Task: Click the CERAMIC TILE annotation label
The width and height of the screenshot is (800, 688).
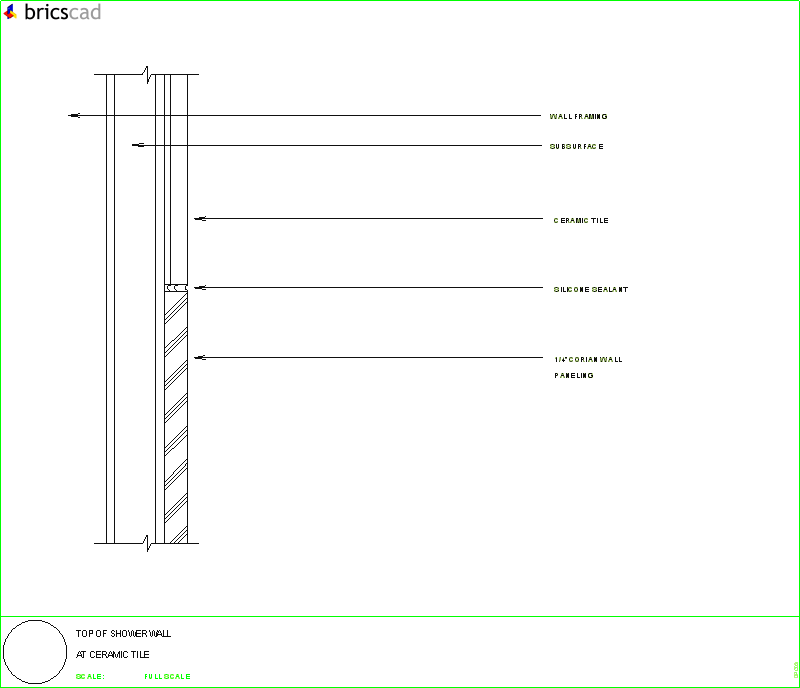Action: coord(581,220)
